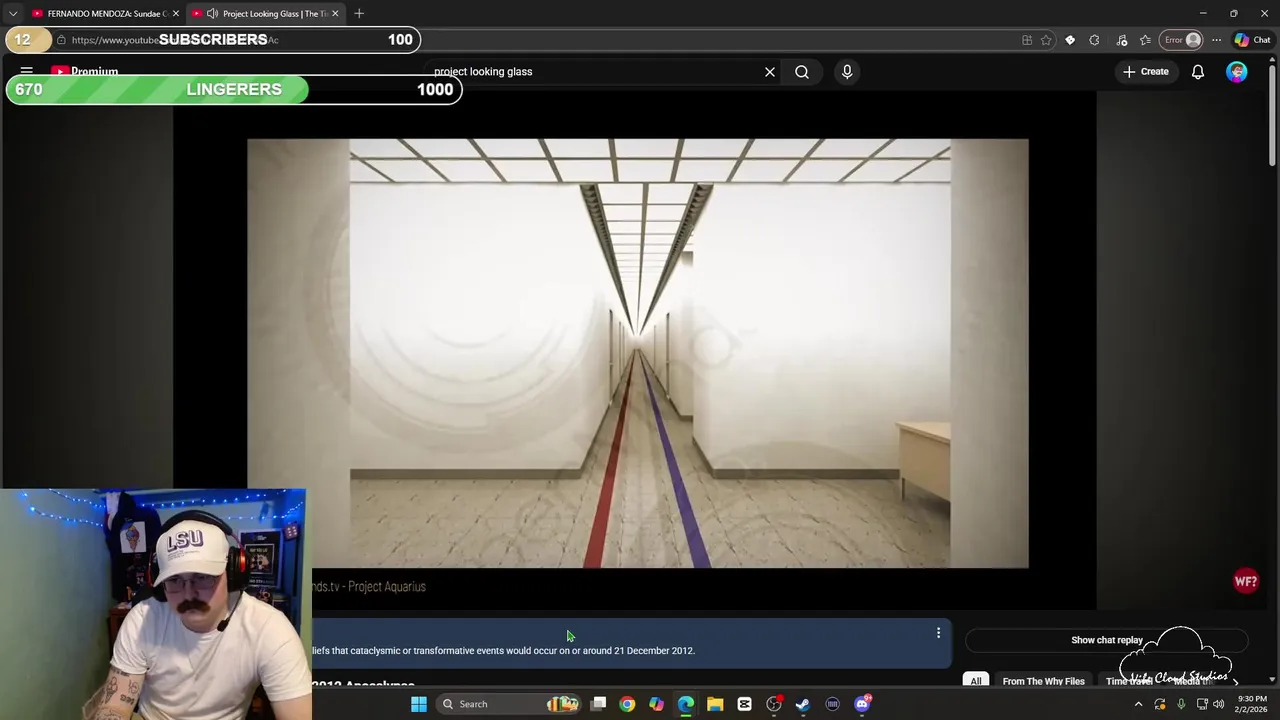Open YouTube notifications bell
Image resolution: width=1280 pixels, height=720 pixels.
1198,72
